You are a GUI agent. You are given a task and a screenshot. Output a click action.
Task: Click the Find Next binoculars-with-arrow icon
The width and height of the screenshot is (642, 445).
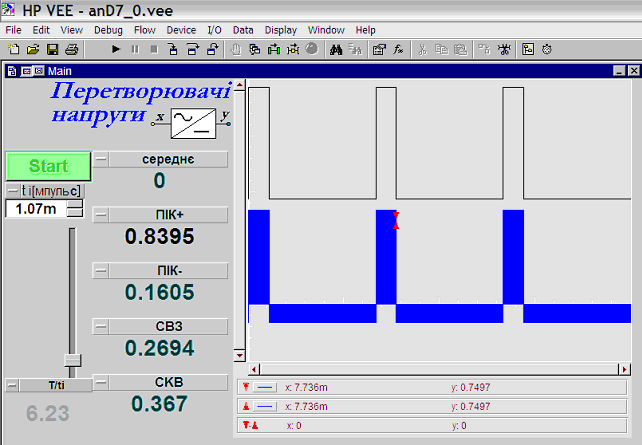click(x=355, y=50)
